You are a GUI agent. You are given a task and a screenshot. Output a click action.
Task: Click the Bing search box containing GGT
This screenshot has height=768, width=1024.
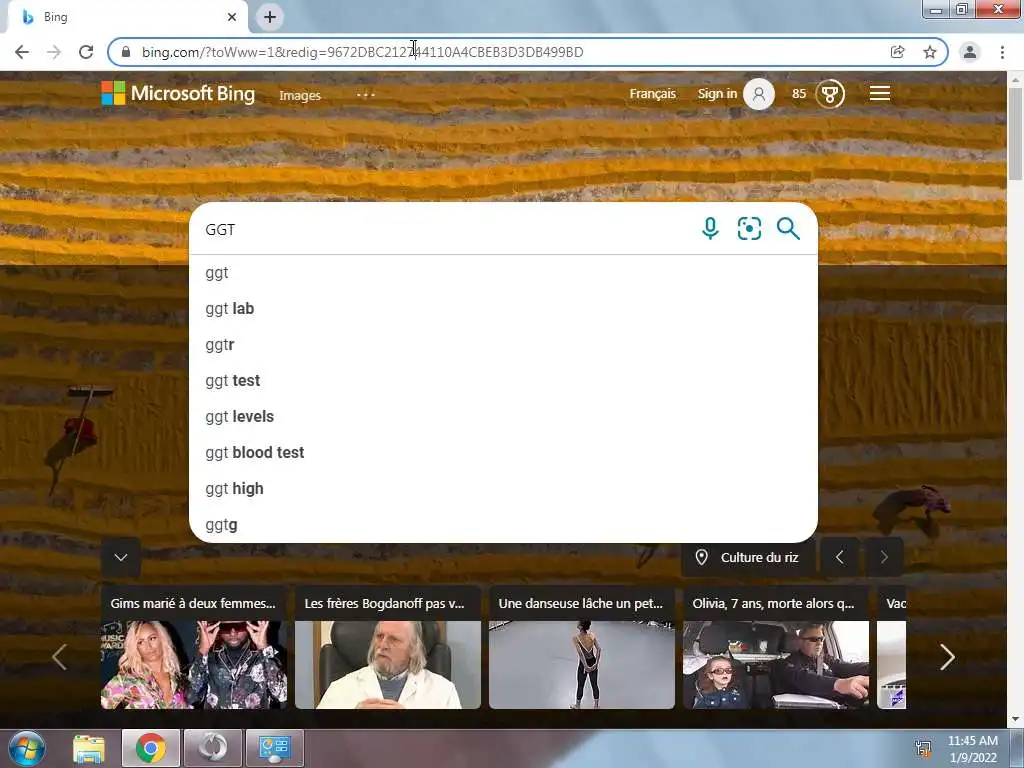444,229
